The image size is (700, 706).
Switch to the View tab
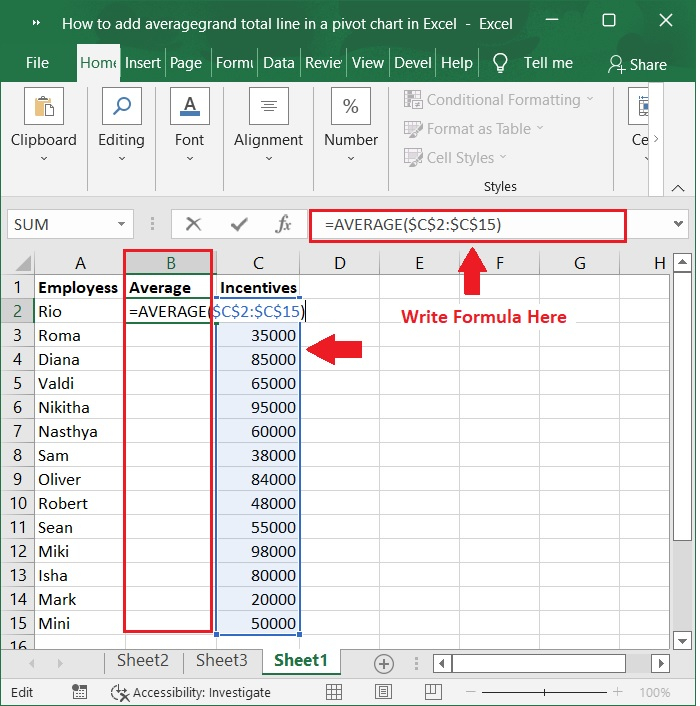pos(368,63)
